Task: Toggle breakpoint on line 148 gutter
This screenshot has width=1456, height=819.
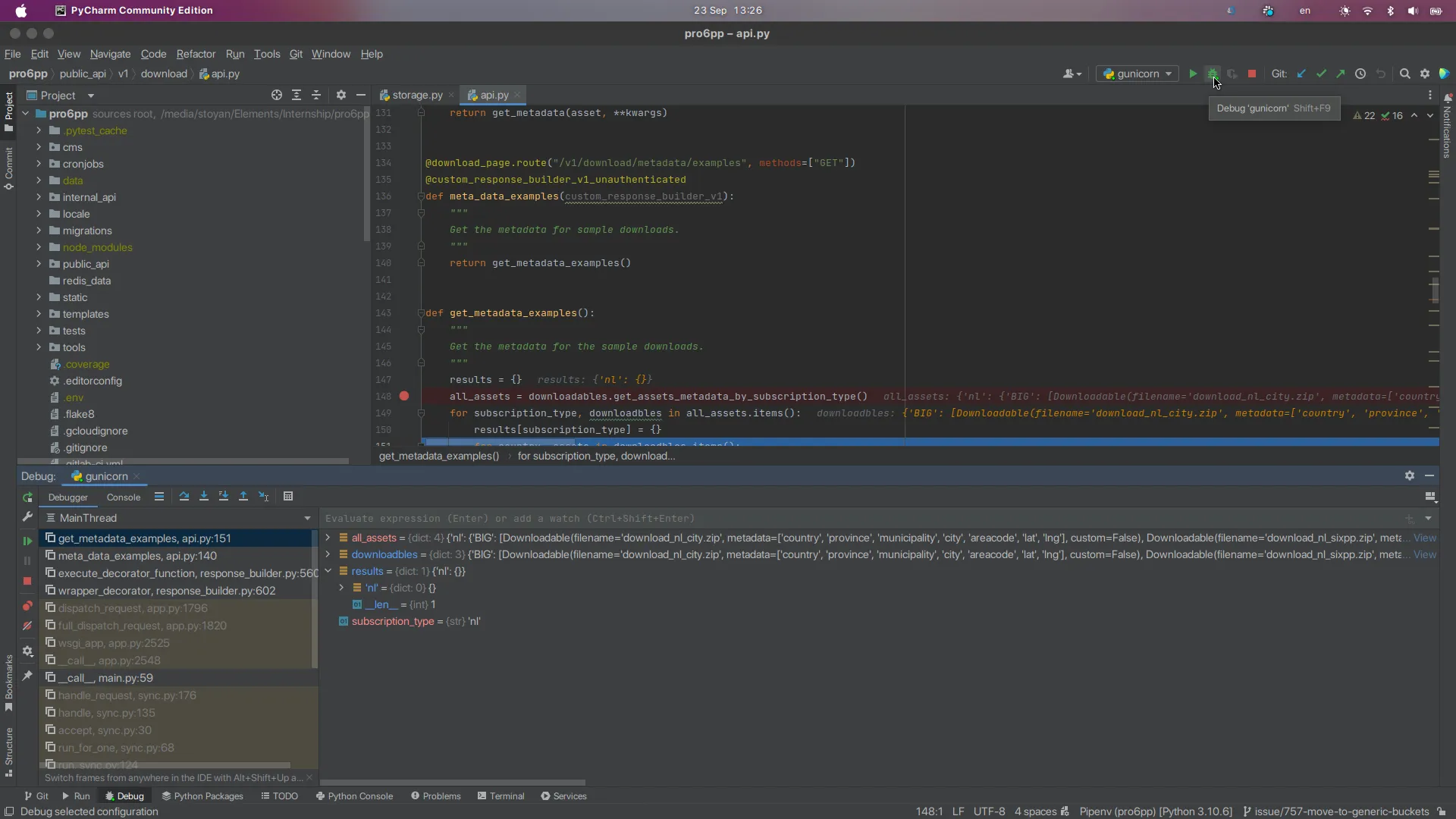Action: pyautogui.click(x=404, y=396)
